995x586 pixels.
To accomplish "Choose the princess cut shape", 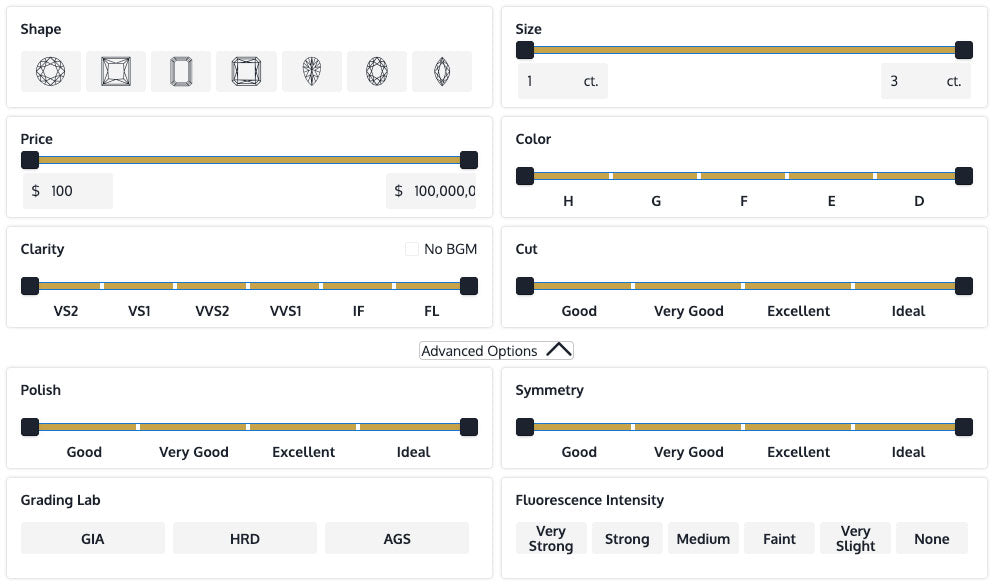I will 116,72.
